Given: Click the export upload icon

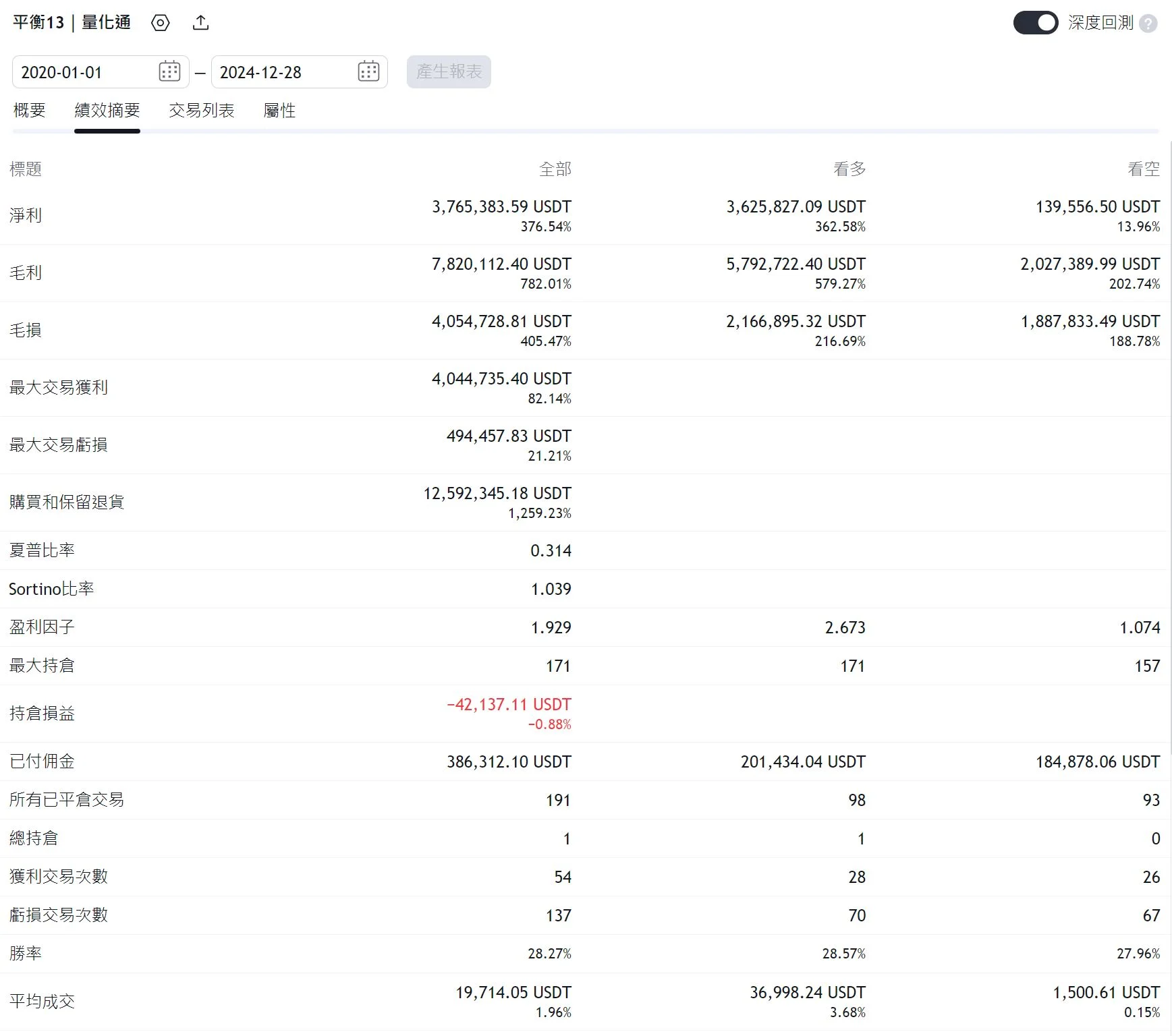Looking at the screenshot, I should [x=200, y=23].
